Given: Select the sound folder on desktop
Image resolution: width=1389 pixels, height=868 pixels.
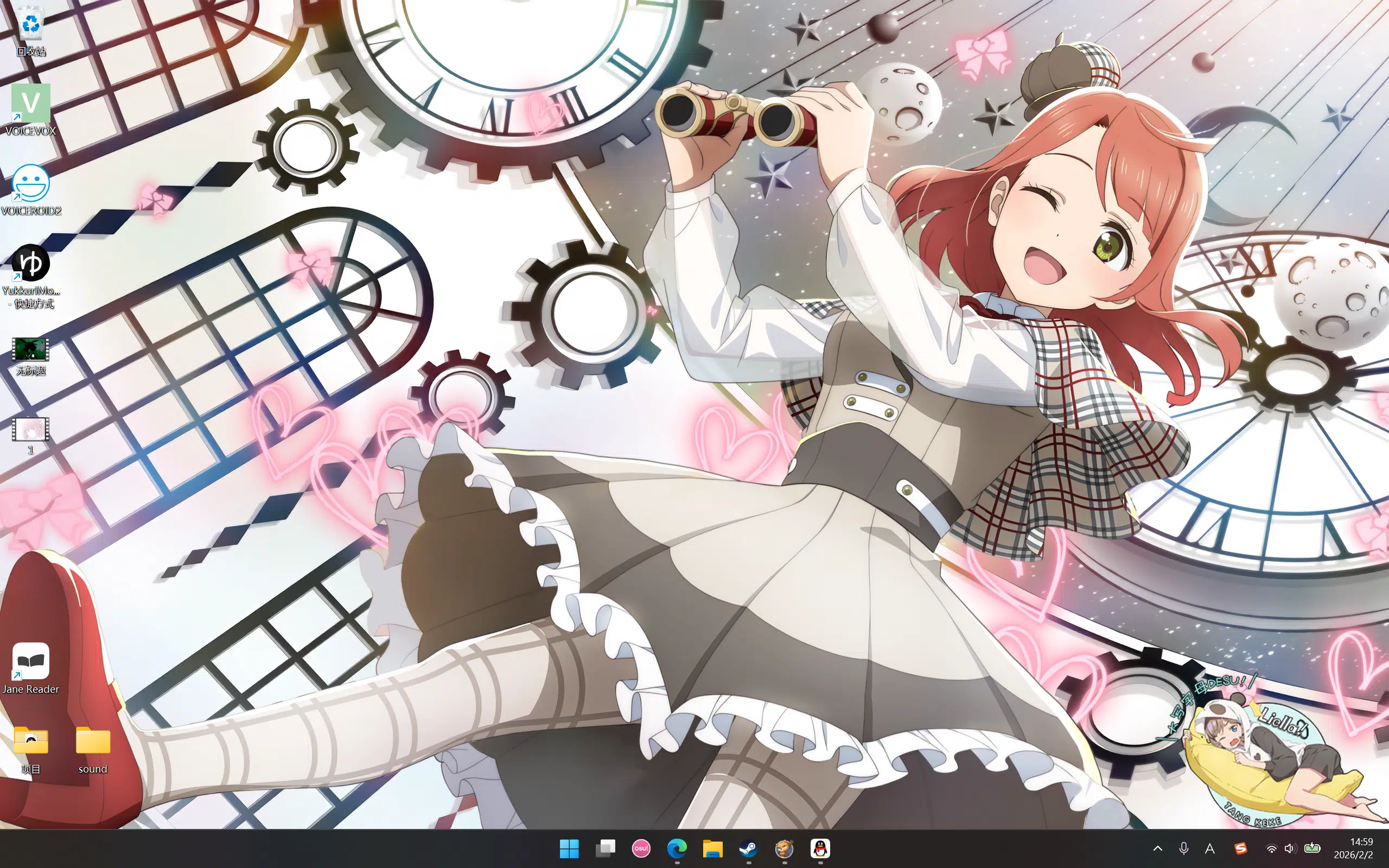Looking at the screenshot, I should click(x=93, y=742).
